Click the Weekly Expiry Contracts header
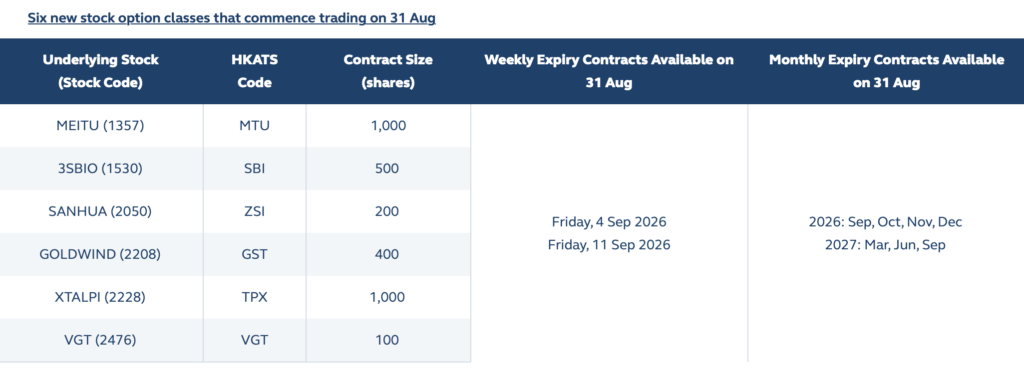 609,71
